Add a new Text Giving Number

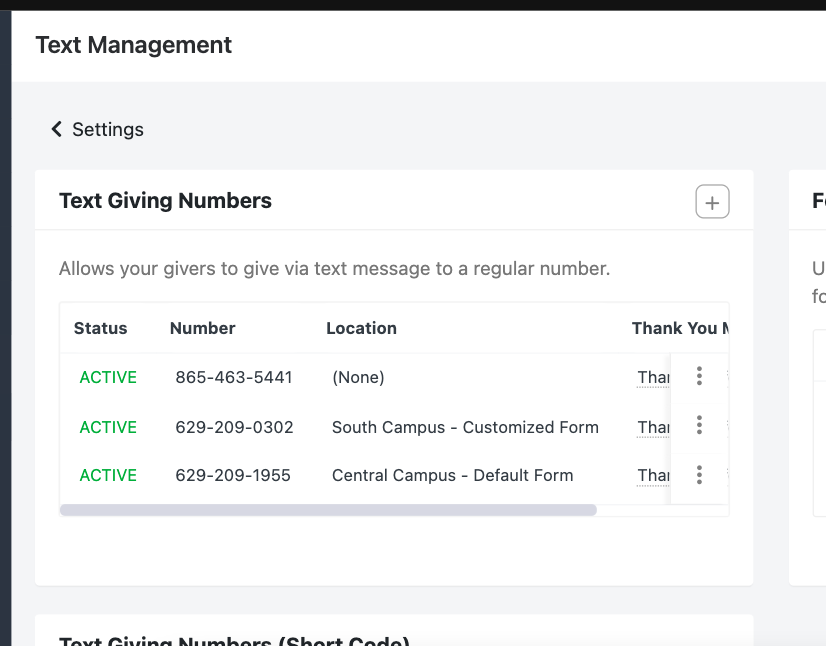pyautogui.click(x=712, y=202)
